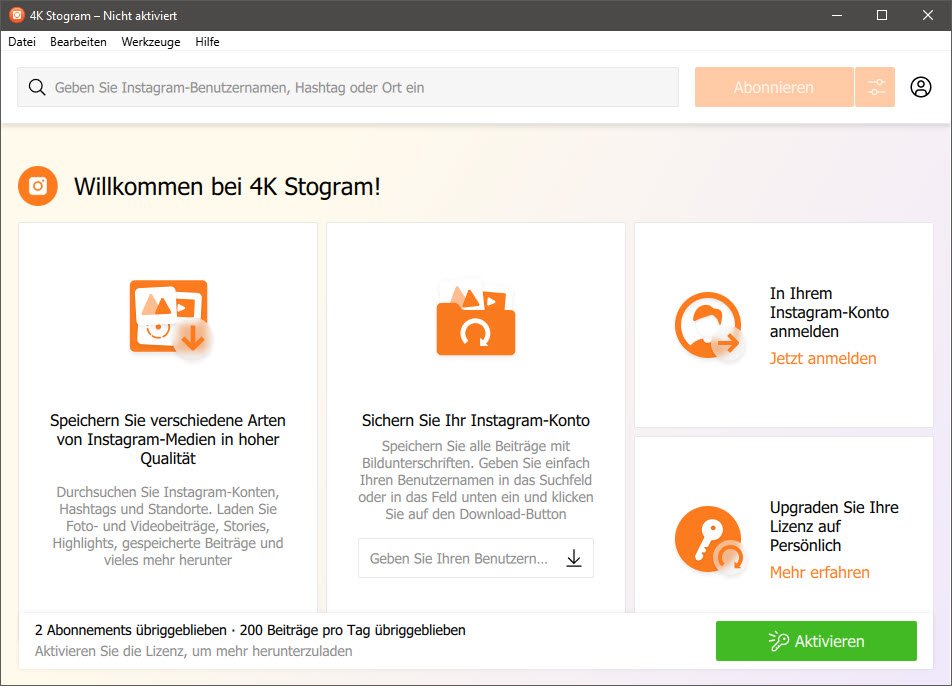Click the 4K Stogram title bar icon
The width and height of the screenshot is (952, 686).
16,15
